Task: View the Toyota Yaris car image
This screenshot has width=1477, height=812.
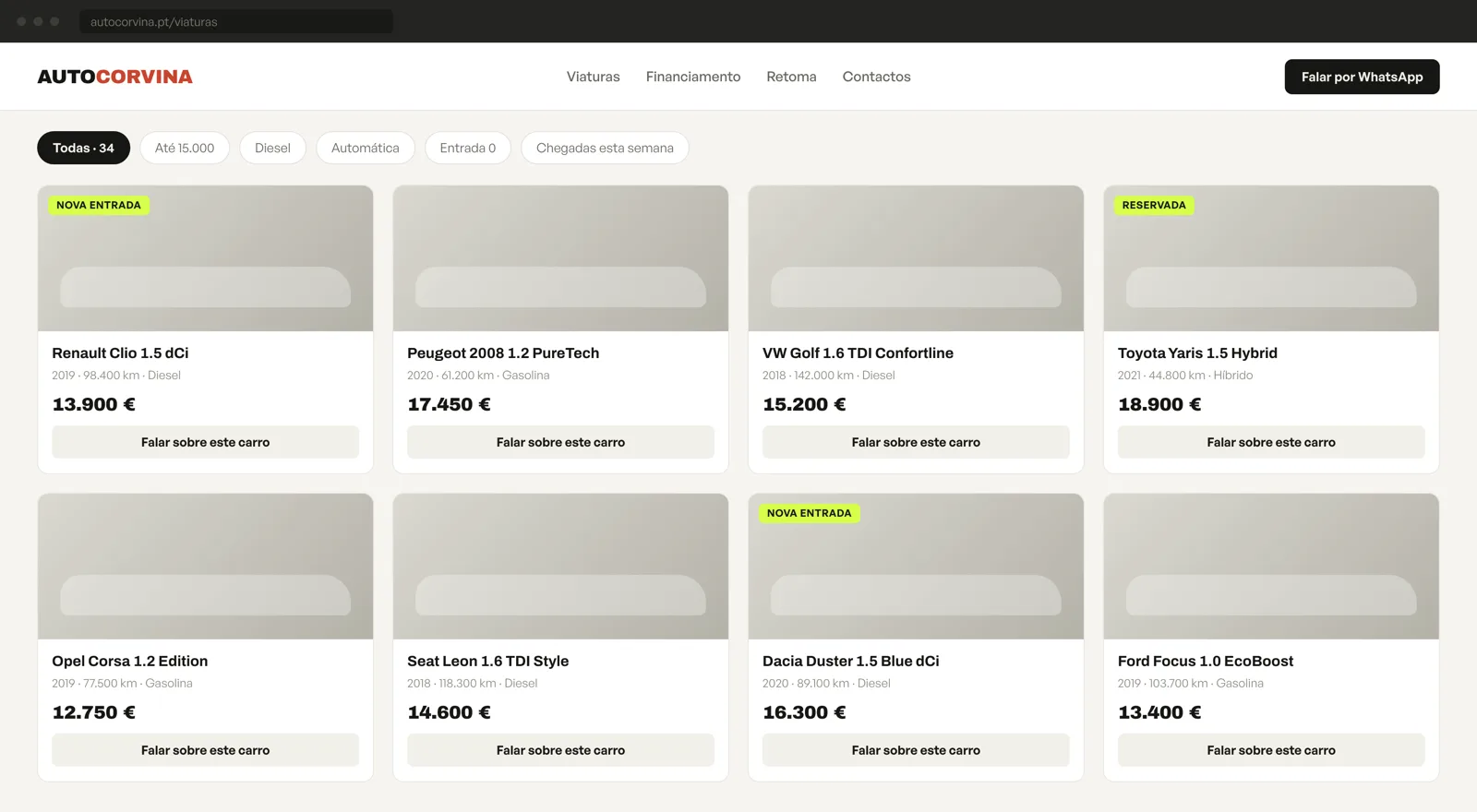Action: [1271, 258]
